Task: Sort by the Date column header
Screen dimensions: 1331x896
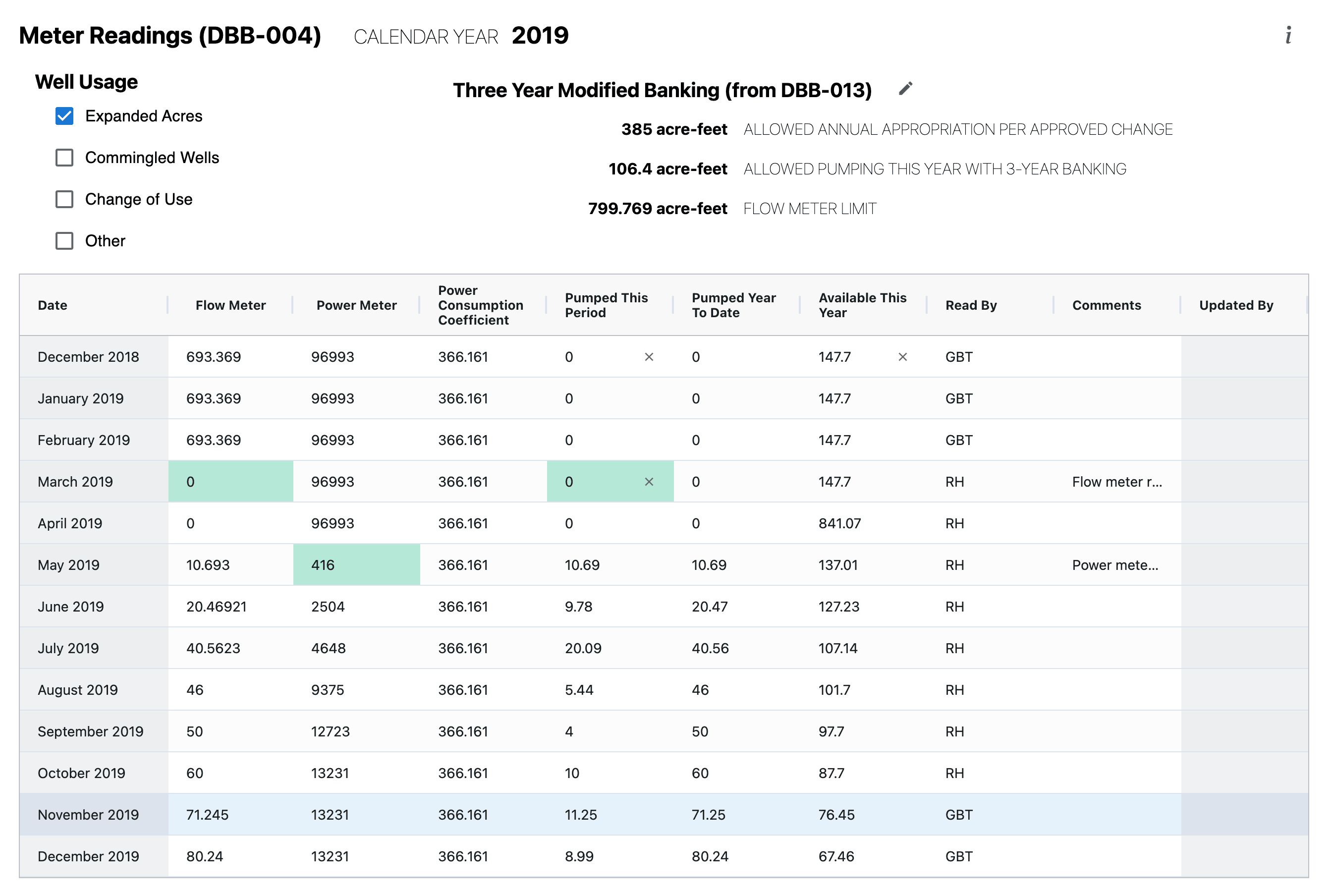Action: [x=53, y=305]
